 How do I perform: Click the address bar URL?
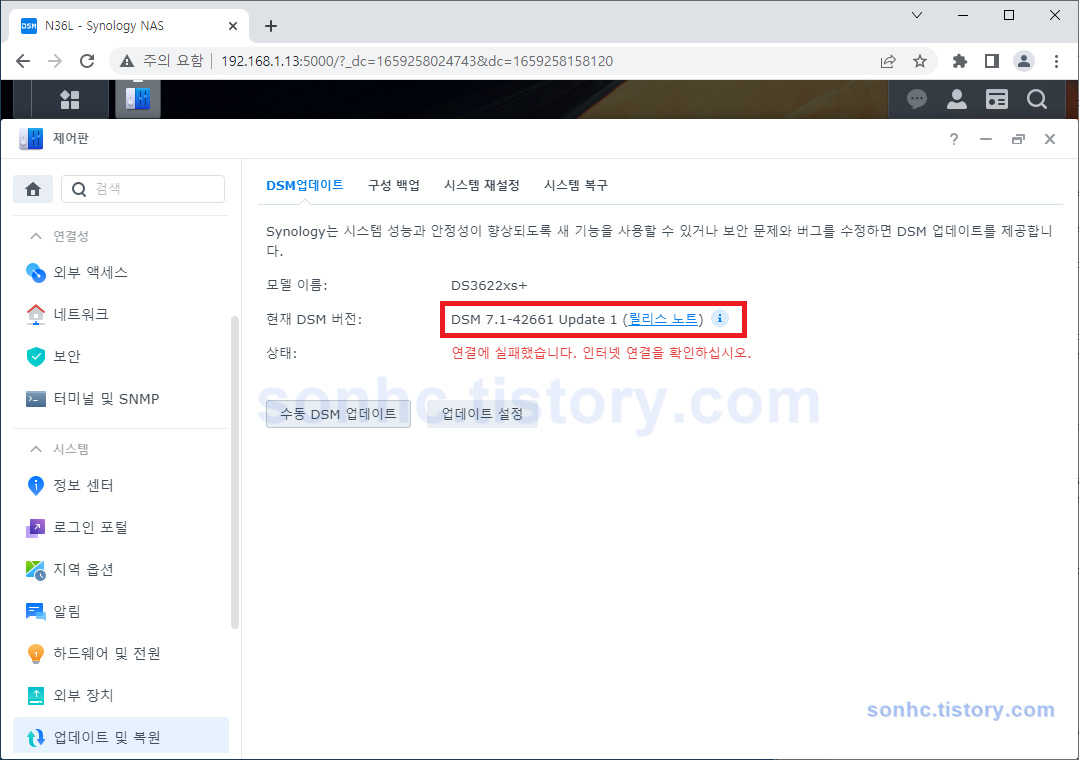(416, 61)
